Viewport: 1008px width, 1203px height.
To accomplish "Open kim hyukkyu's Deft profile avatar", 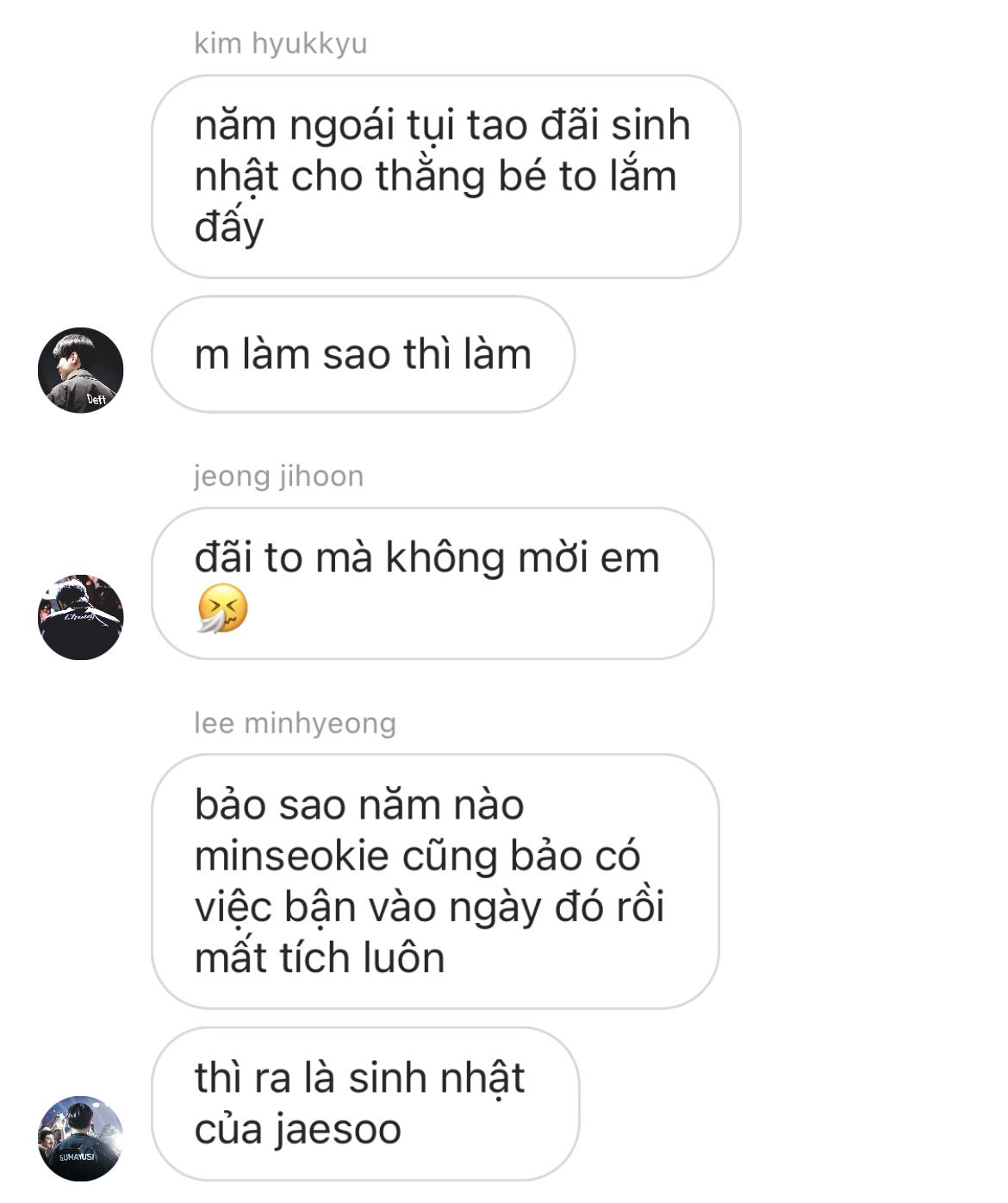I will 80,370.
